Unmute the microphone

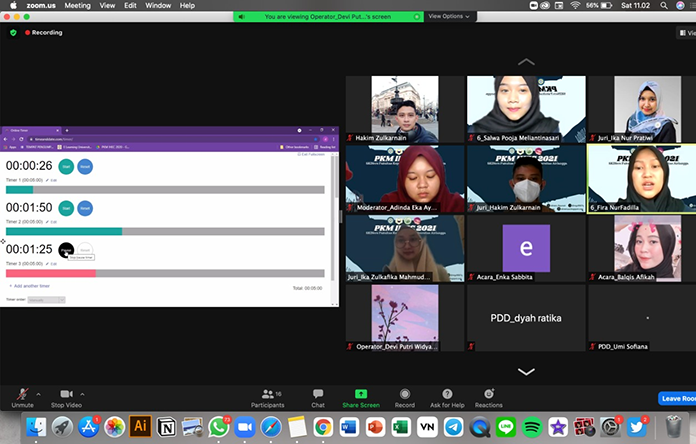point(22,395)
